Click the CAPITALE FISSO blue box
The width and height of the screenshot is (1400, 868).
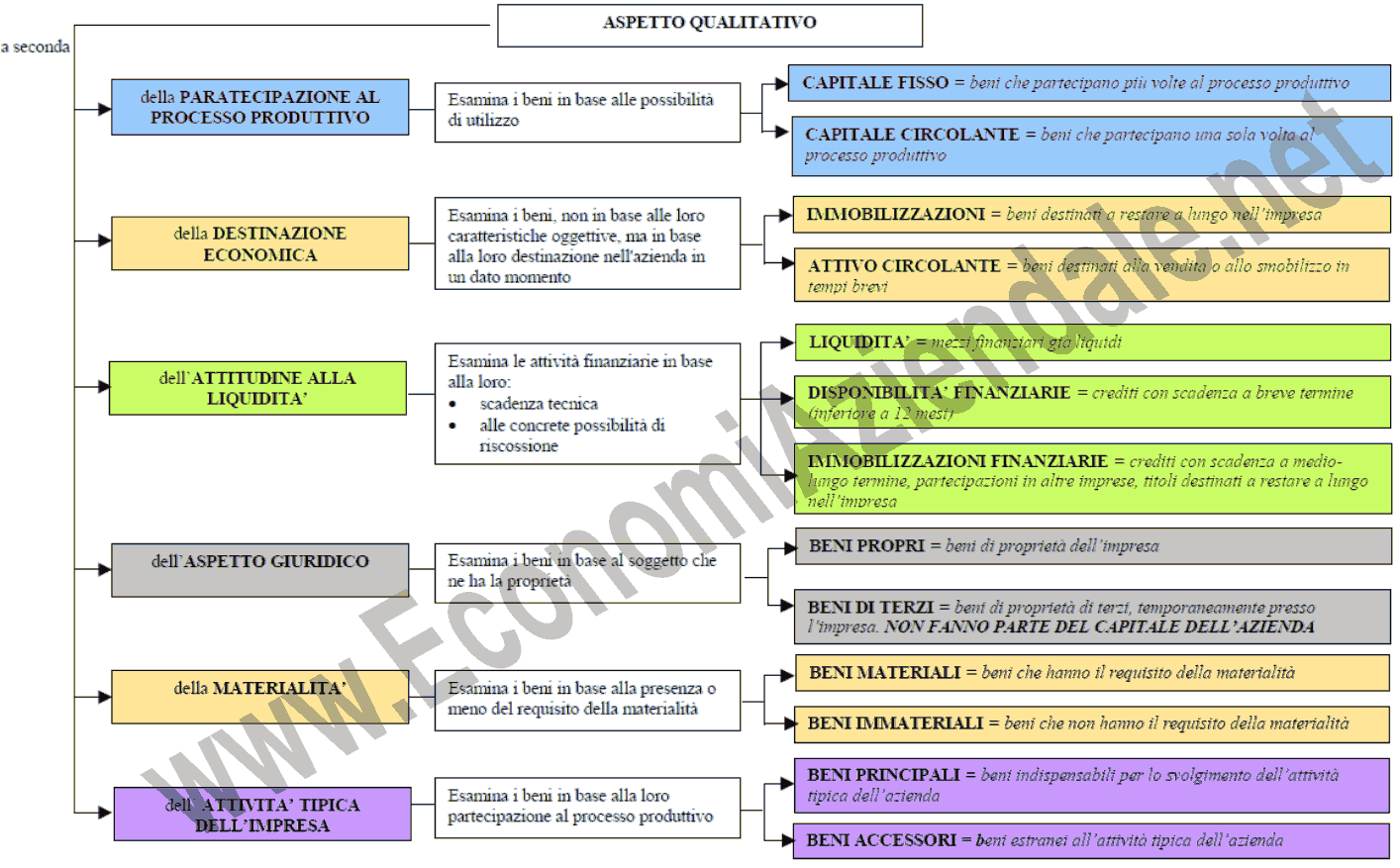pos(1089,83)
